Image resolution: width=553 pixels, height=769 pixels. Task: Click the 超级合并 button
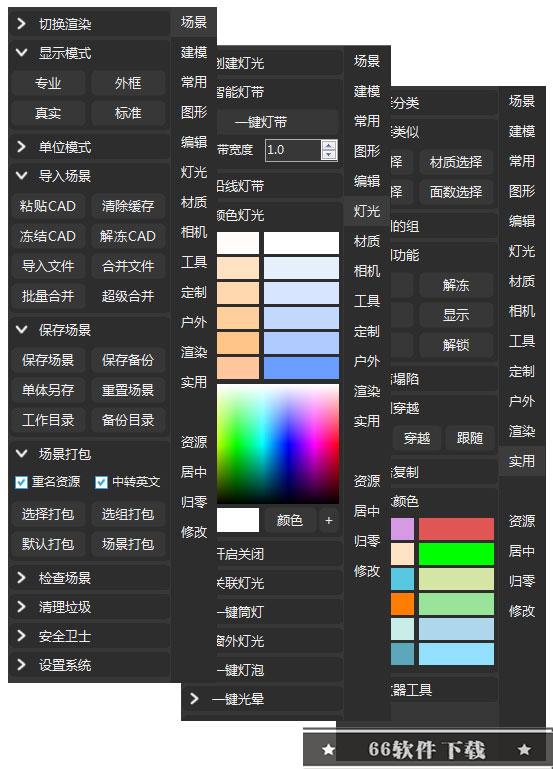pyautogui.click(x=127, y=296)
